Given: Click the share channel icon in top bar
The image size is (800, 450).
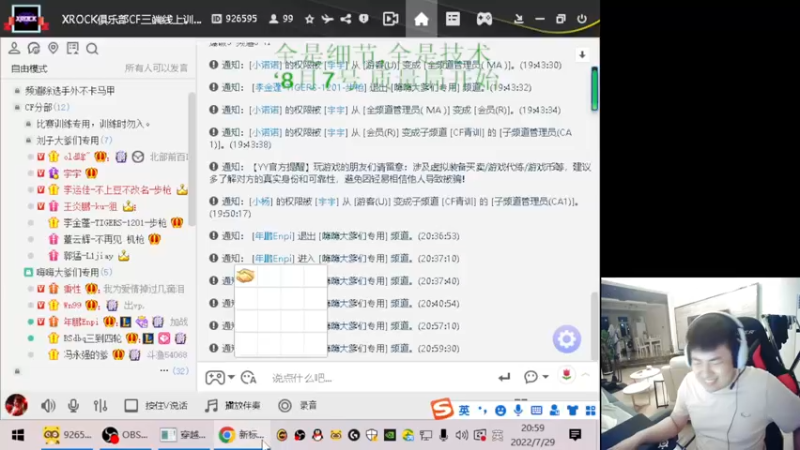Looking at the screenshot, I should click(345, 19).
